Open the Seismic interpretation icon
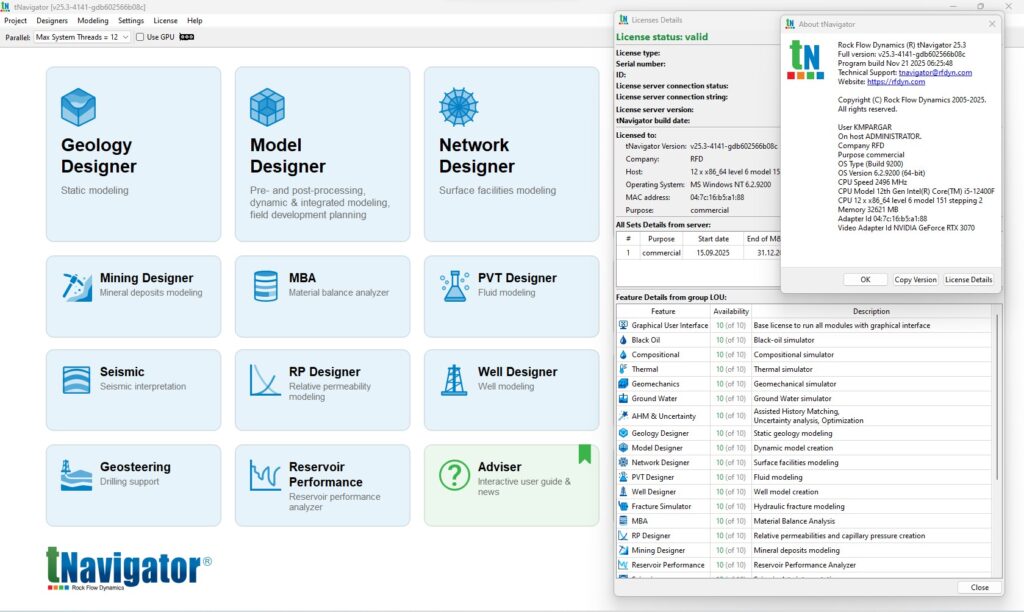Image resolution: width=1024 pixels, height=612 pixels. pos(77,379)
